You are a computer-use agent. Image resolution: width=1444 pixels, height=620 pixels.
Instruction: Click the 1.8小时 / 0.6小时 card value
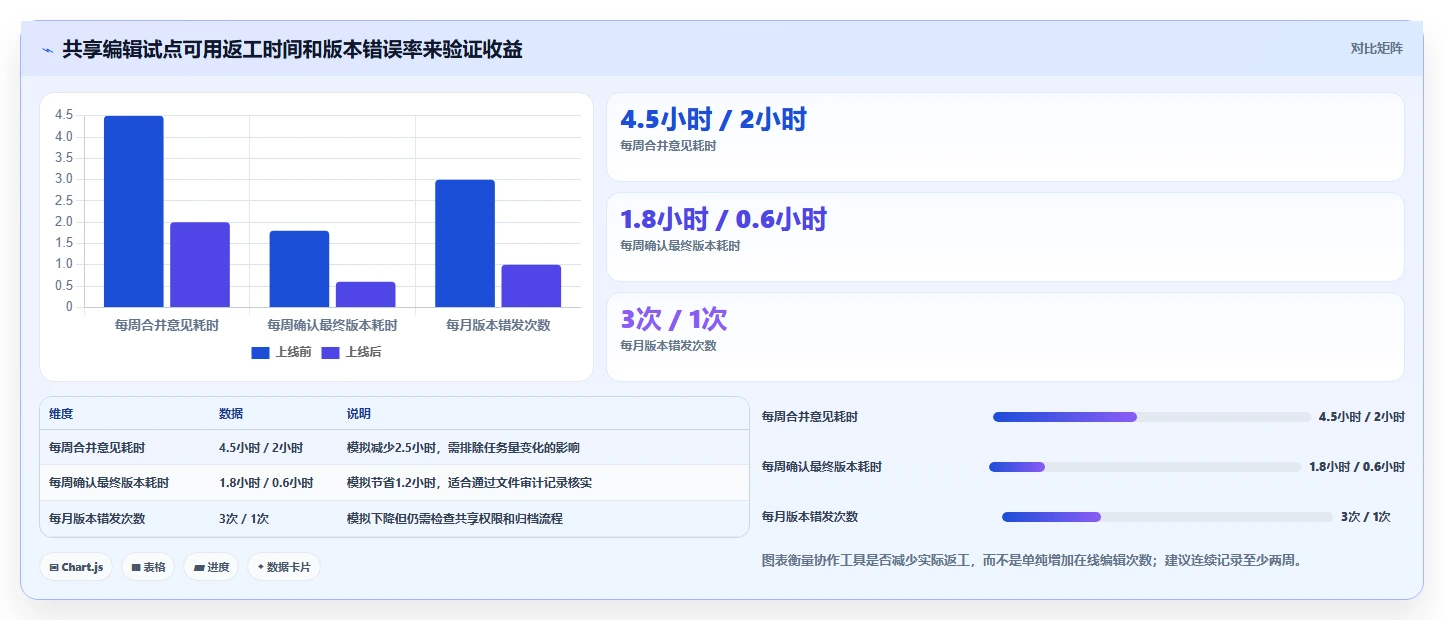[724, 220]
